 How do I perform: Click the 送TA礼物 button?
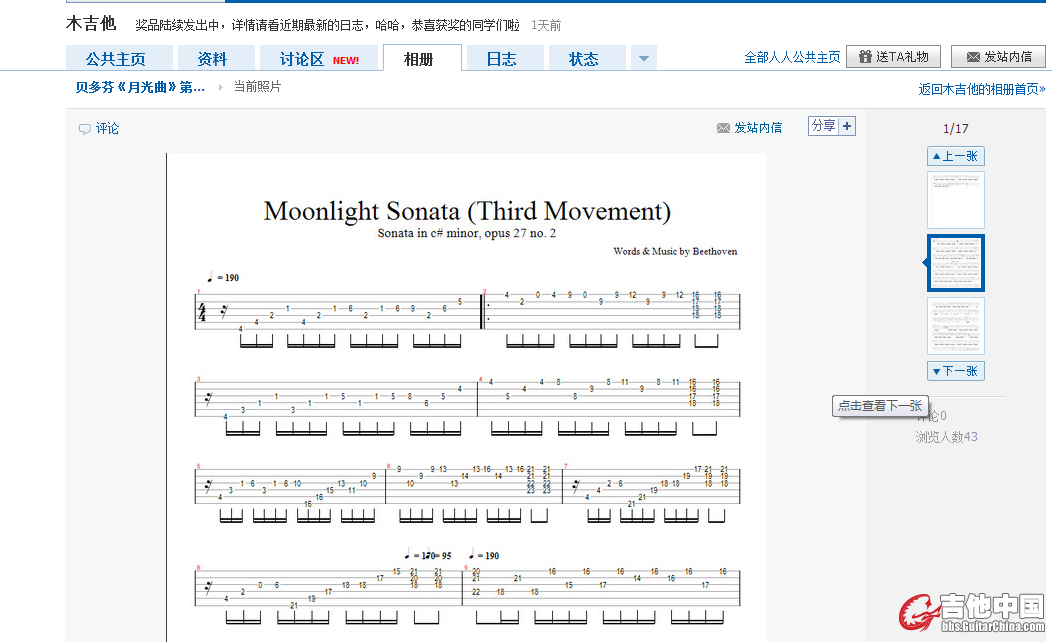[x=893, y=56]
